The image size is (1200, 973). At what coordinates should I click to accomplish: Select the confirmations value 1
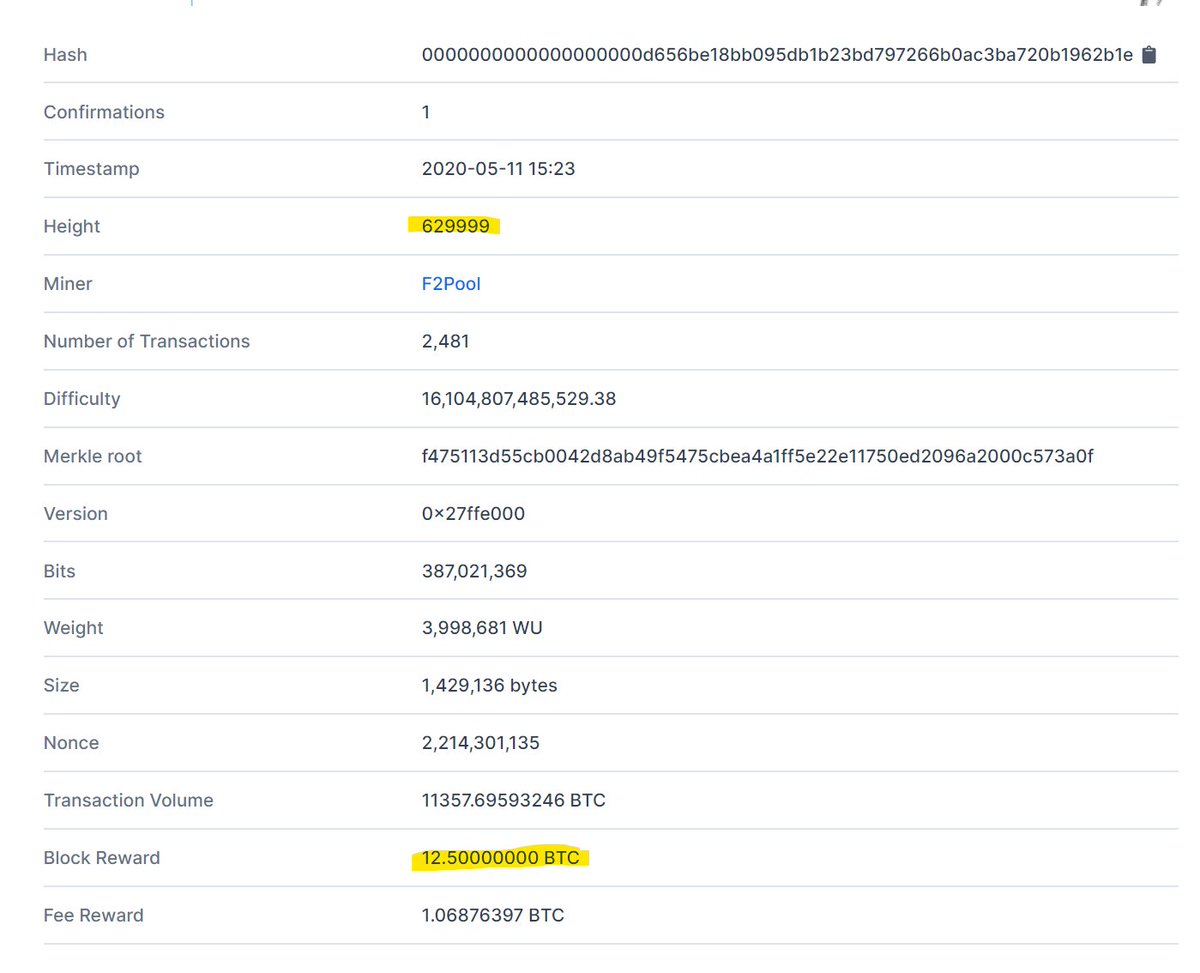point(426,112)
